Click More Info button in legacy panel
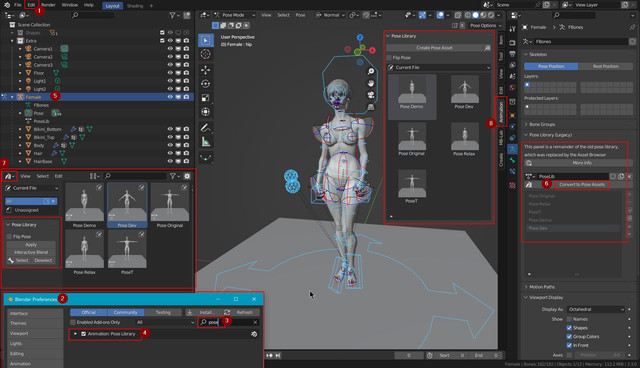The height and width of the screenshot is (368, 640). coord(579,163)
